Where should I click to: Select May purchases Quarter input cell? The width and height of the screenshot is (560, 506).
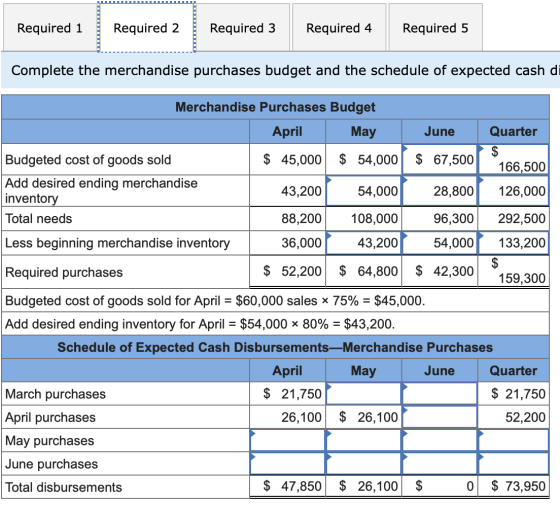pyautogui.click(x=514, y=440)
